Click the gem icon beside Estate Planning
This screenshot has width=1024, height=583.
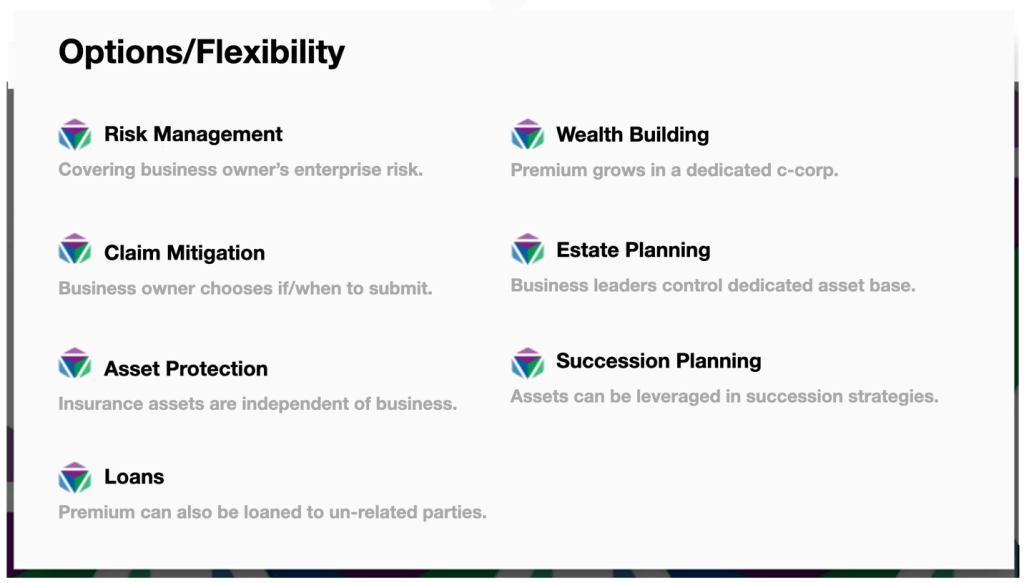coord(528,249)
